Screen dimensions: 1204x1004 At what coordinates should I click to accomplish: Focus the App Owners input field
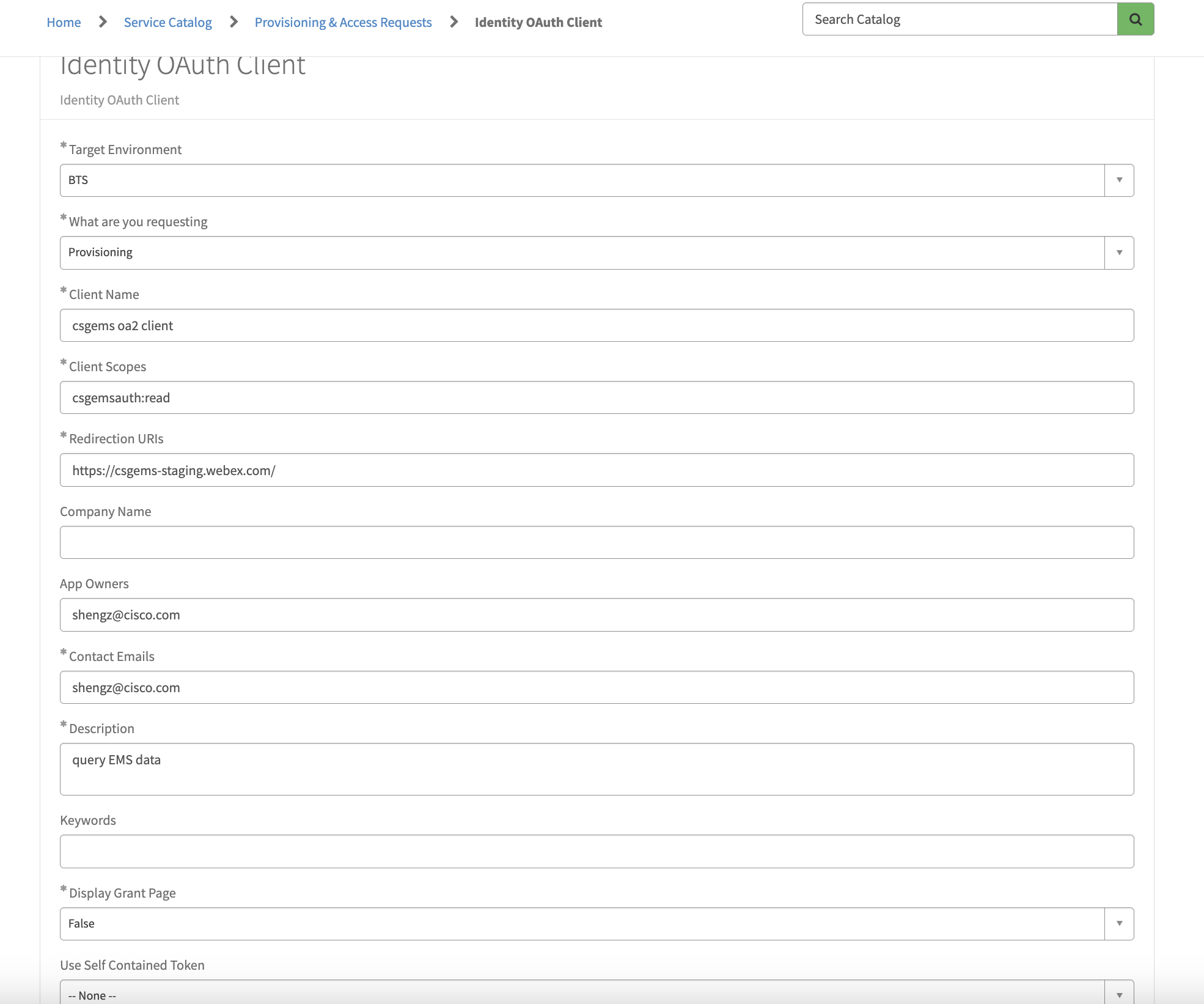tap(596, 615)
